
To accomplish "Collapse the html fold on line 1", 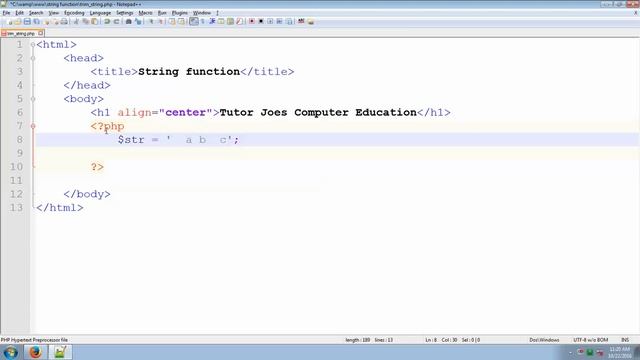I will pos(33,44).
